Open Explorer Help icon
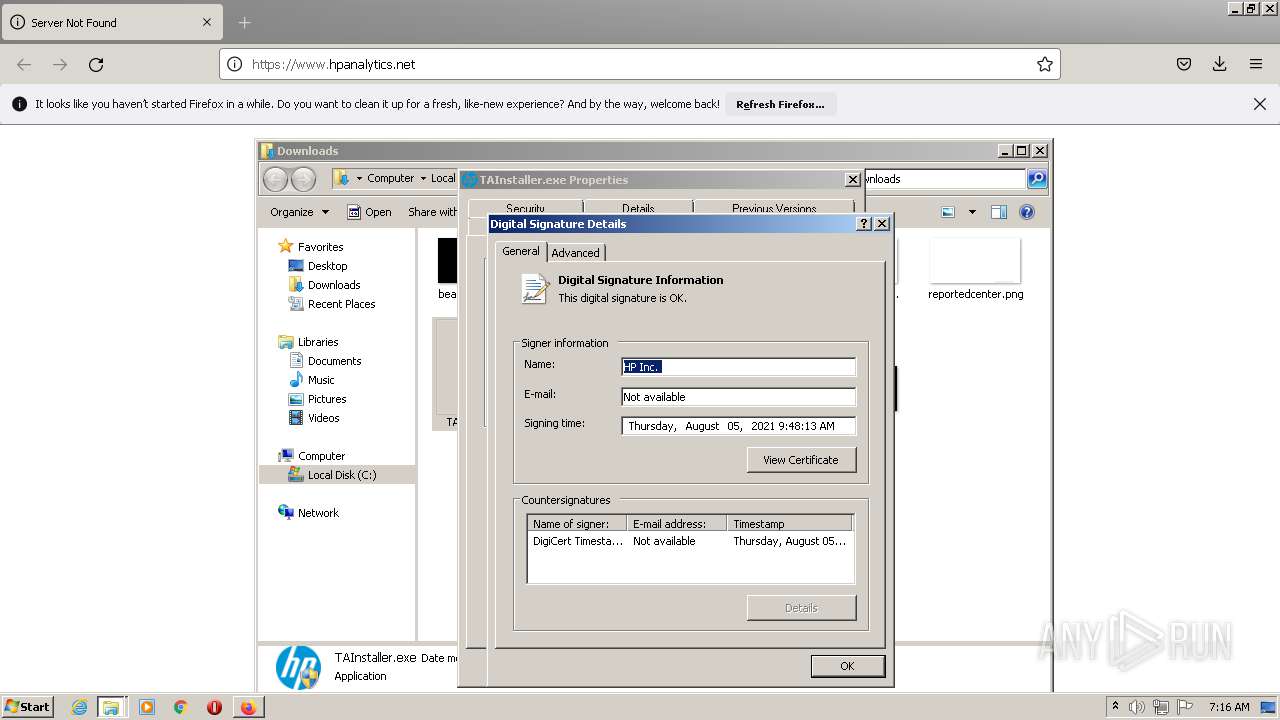Image resolution: width=1280 pixels, height=720 pixels. click(1026, 212)
